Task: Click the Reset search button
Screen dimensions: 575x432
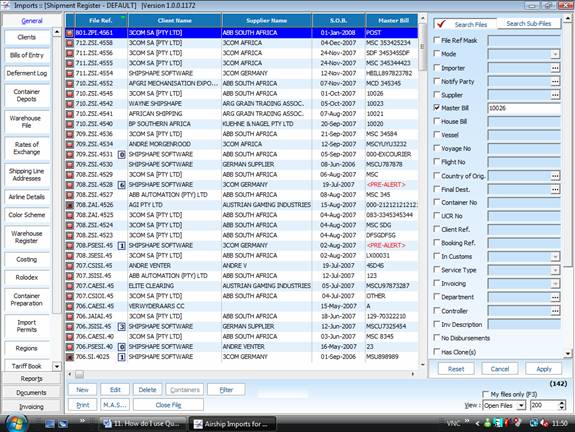Action: click(456, 369)
